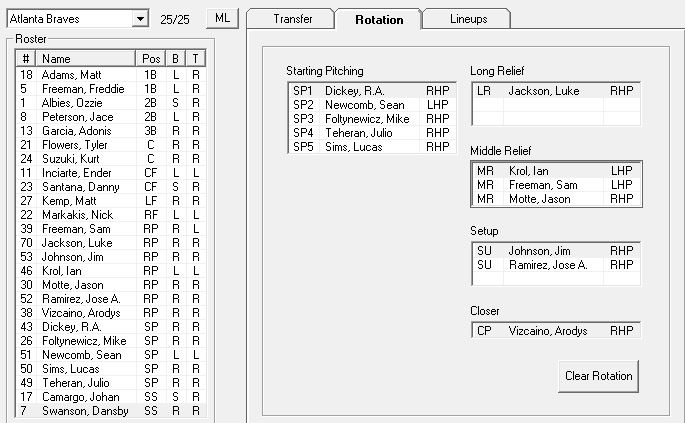Select MR Motte, Jason middle relief slot
Image resolution: width=685 pixels, height=423 pixels.
[x=556, y=198]
